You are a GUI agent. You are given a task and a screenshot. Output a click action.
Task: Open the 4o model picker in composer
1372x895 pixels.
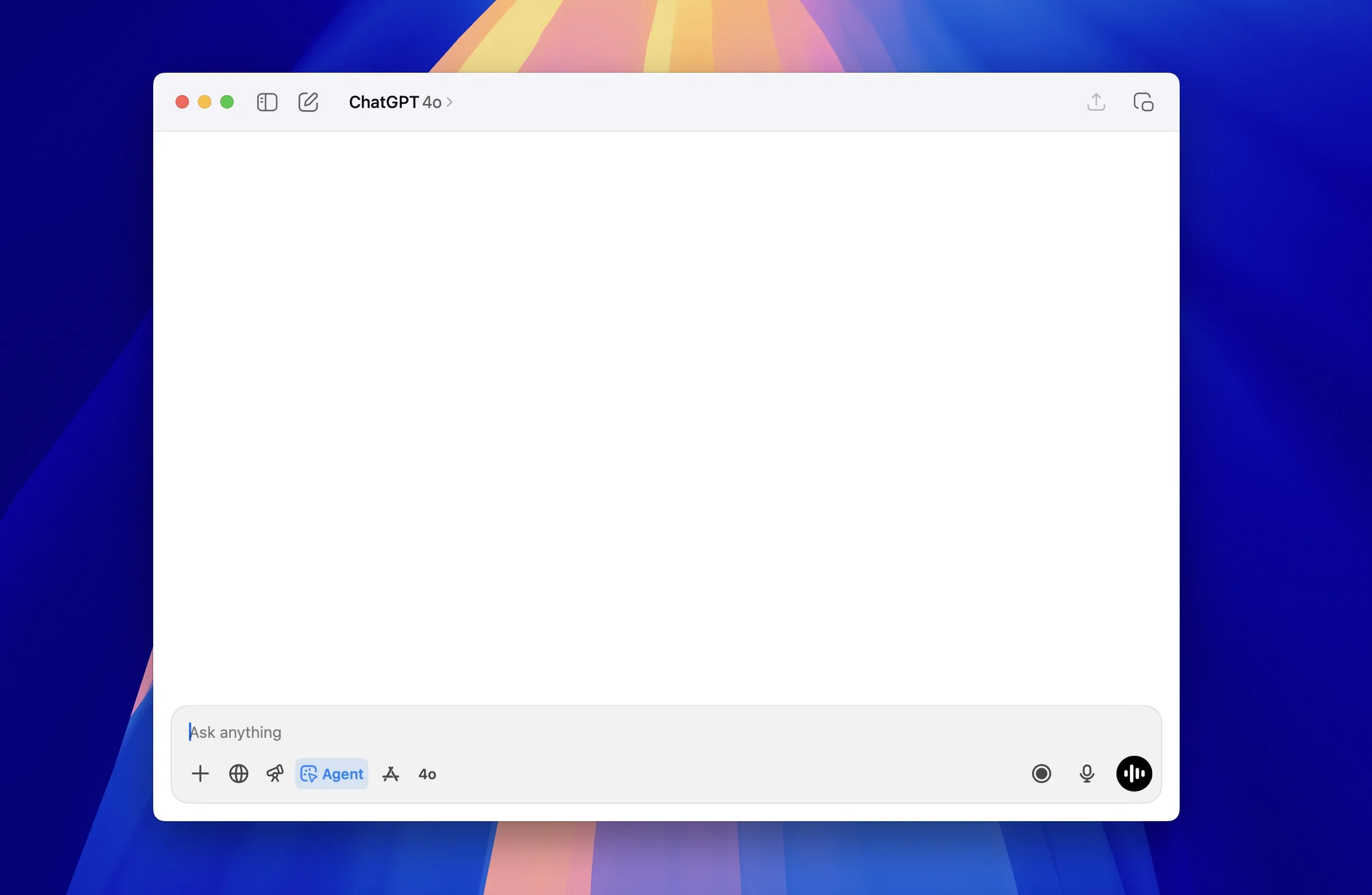pyautogui.click(x=427, y=774)
